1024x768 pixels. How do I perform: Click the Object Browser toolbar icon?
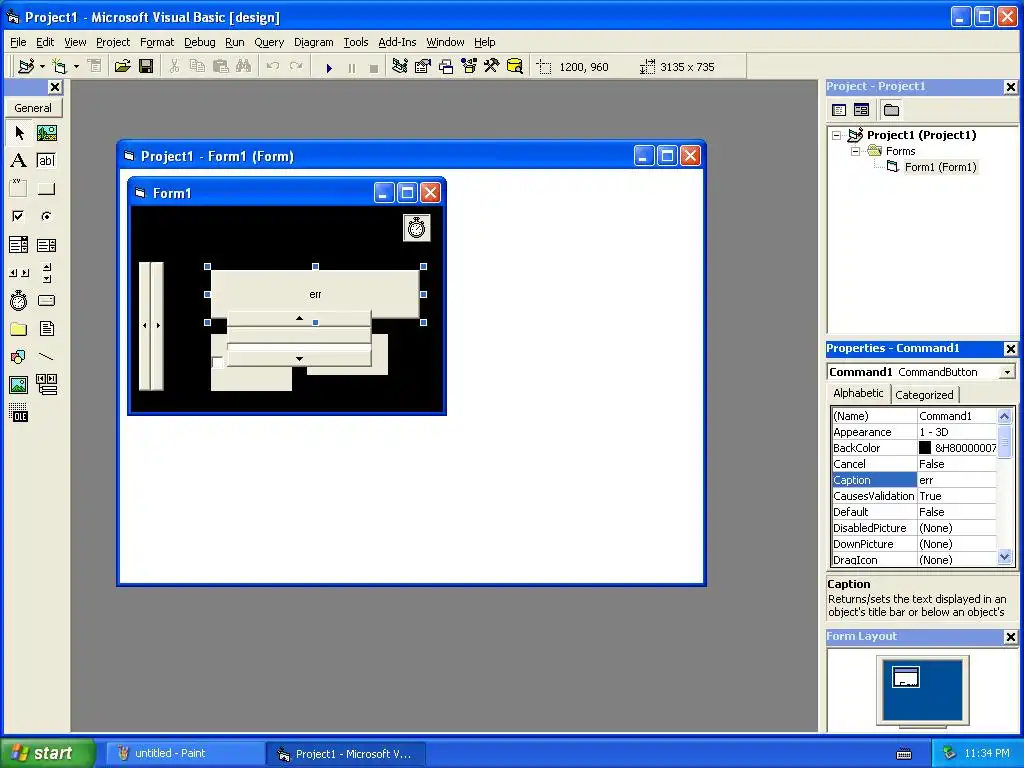[469, 67]
